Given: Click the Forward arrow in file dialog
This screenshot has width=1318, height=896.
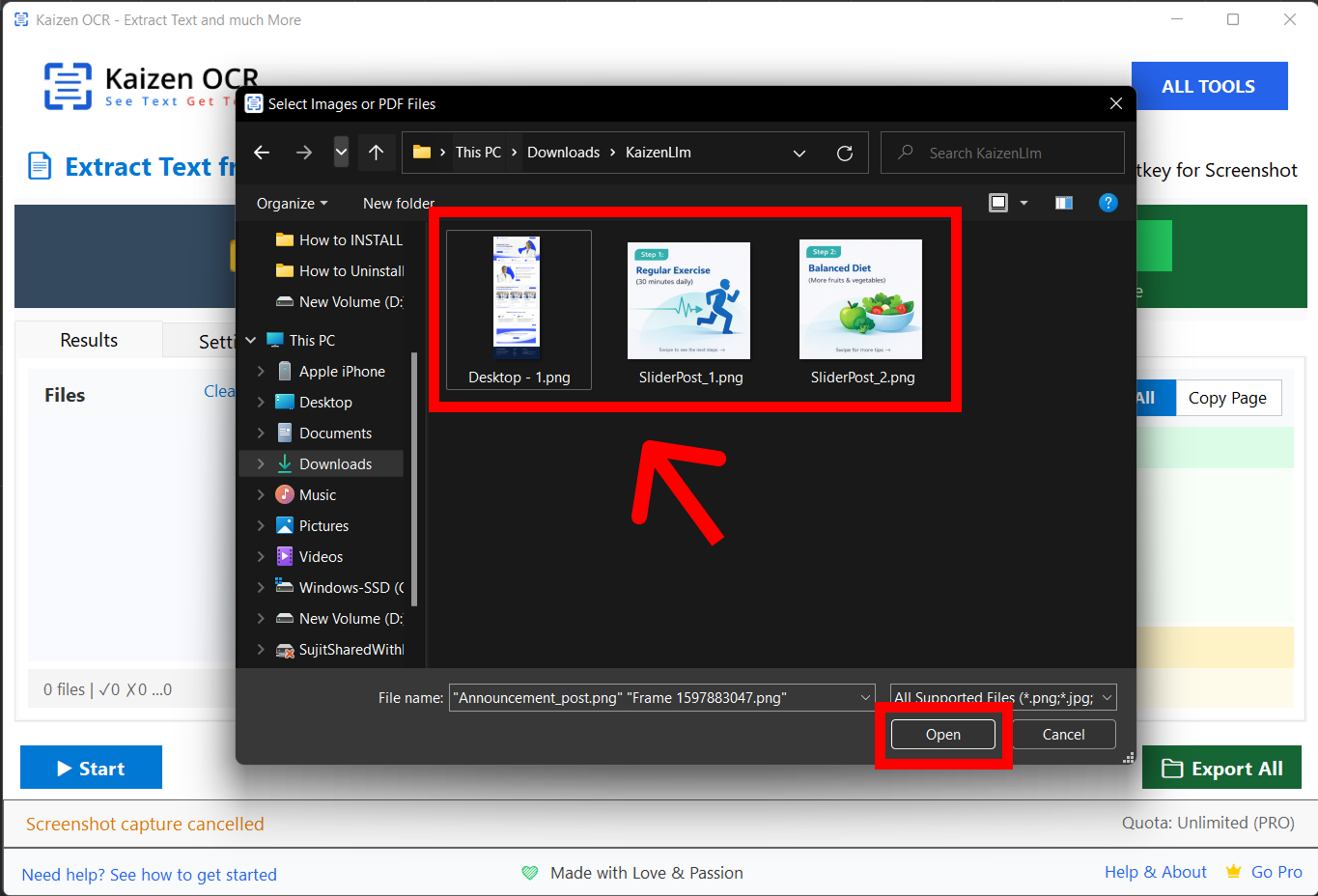Looking at the screenshot, I should pyautogui.click(x=304, y=153).
